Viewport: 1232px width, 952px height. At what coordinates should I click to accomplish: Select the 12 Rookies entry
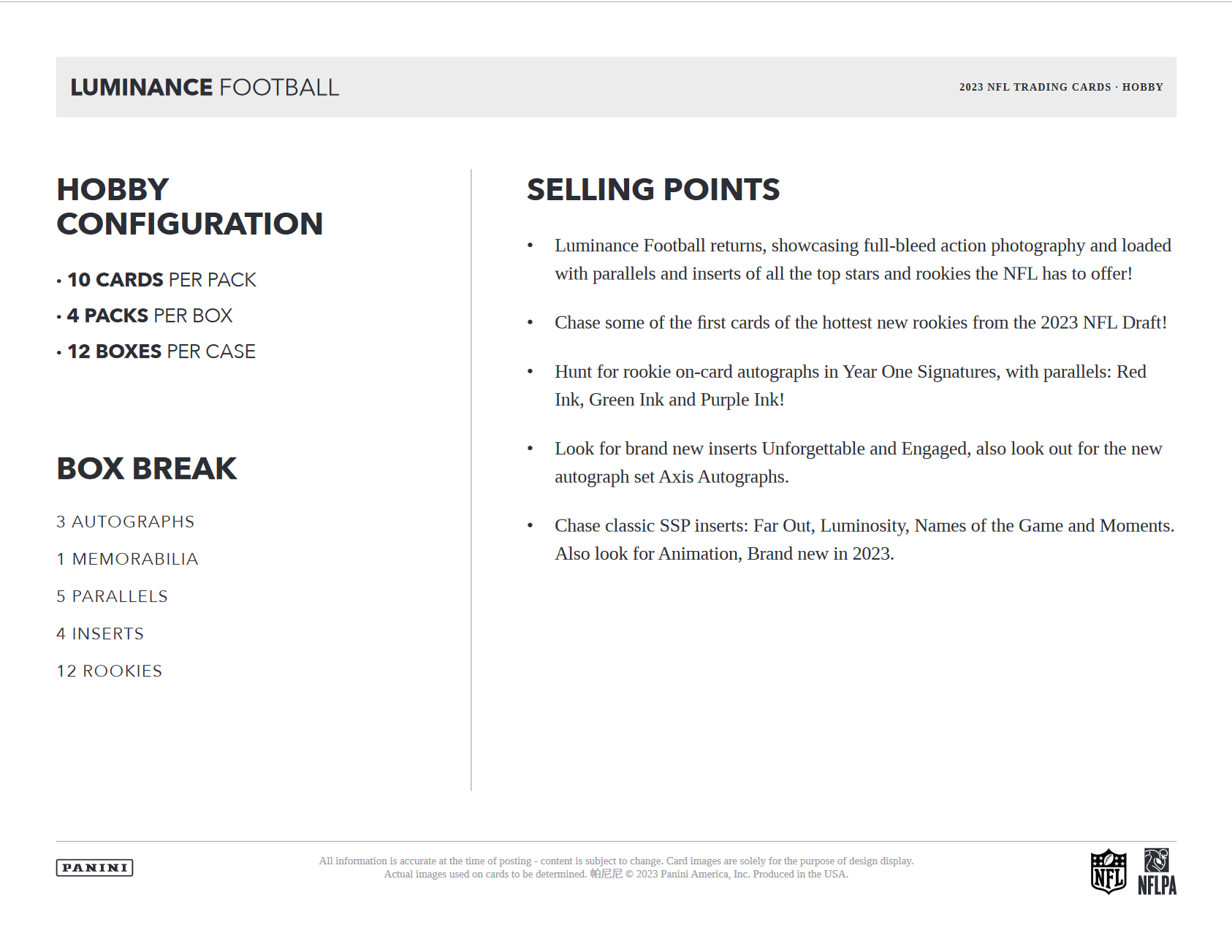coord(110,671)
